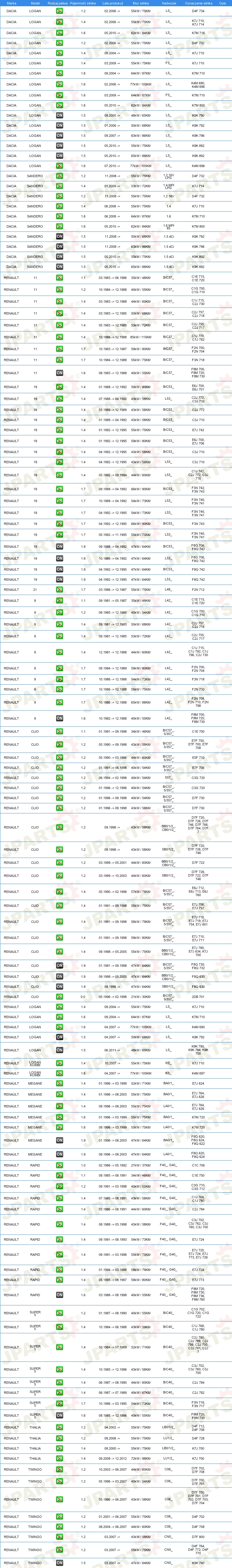Select engine code C2J 782 cell
Screen dimensions: 232x1568
point(198,1393)
